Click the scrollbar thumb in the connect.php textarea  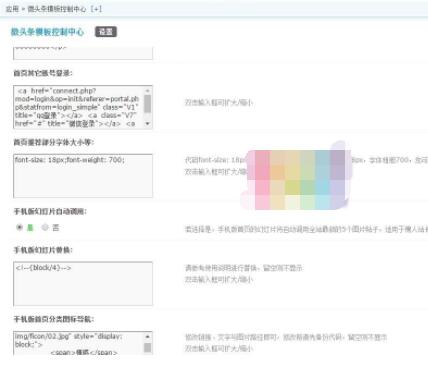(x=147, y=104)
